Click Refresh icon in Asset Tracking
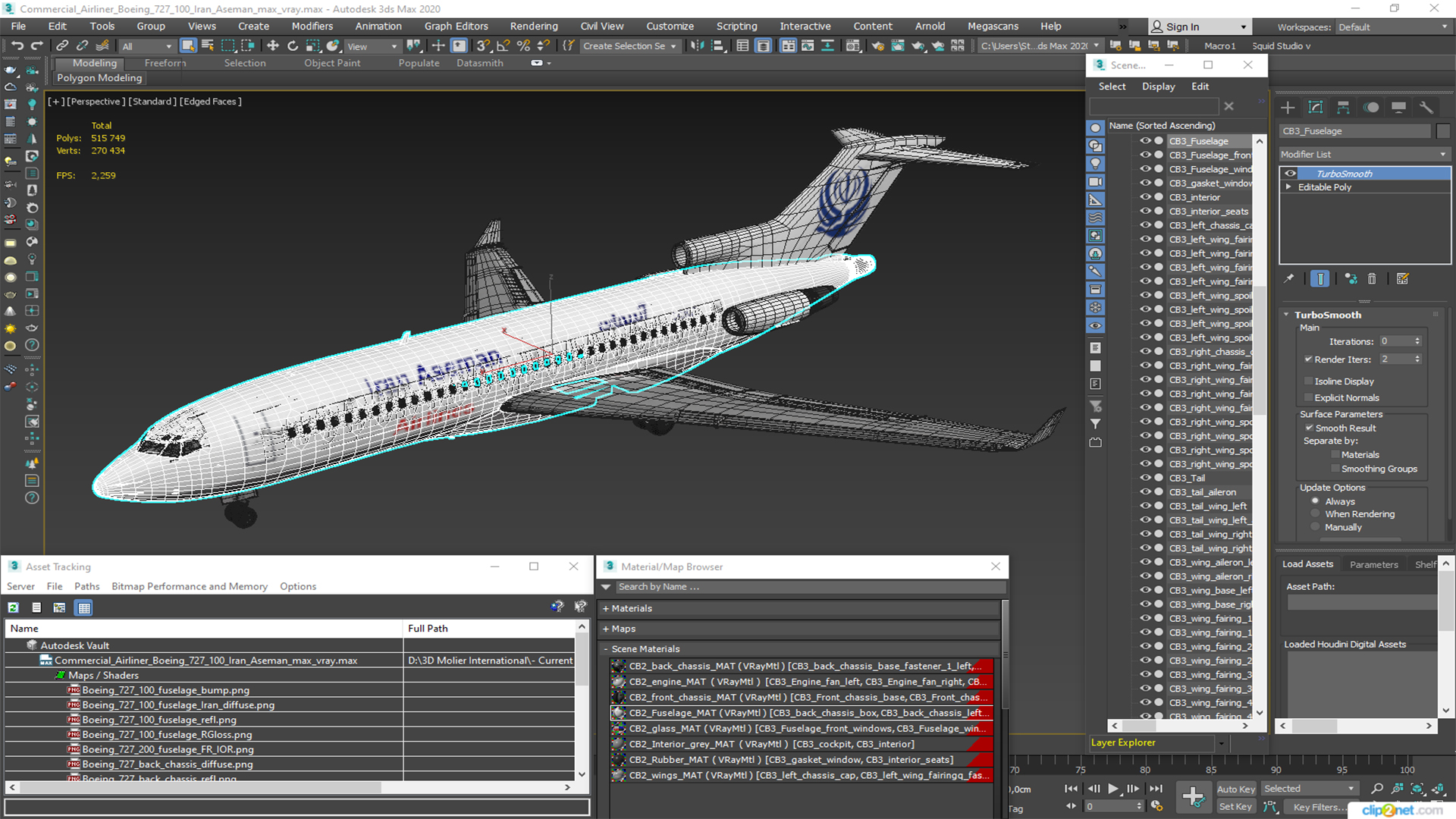 [x=14, y=607]
